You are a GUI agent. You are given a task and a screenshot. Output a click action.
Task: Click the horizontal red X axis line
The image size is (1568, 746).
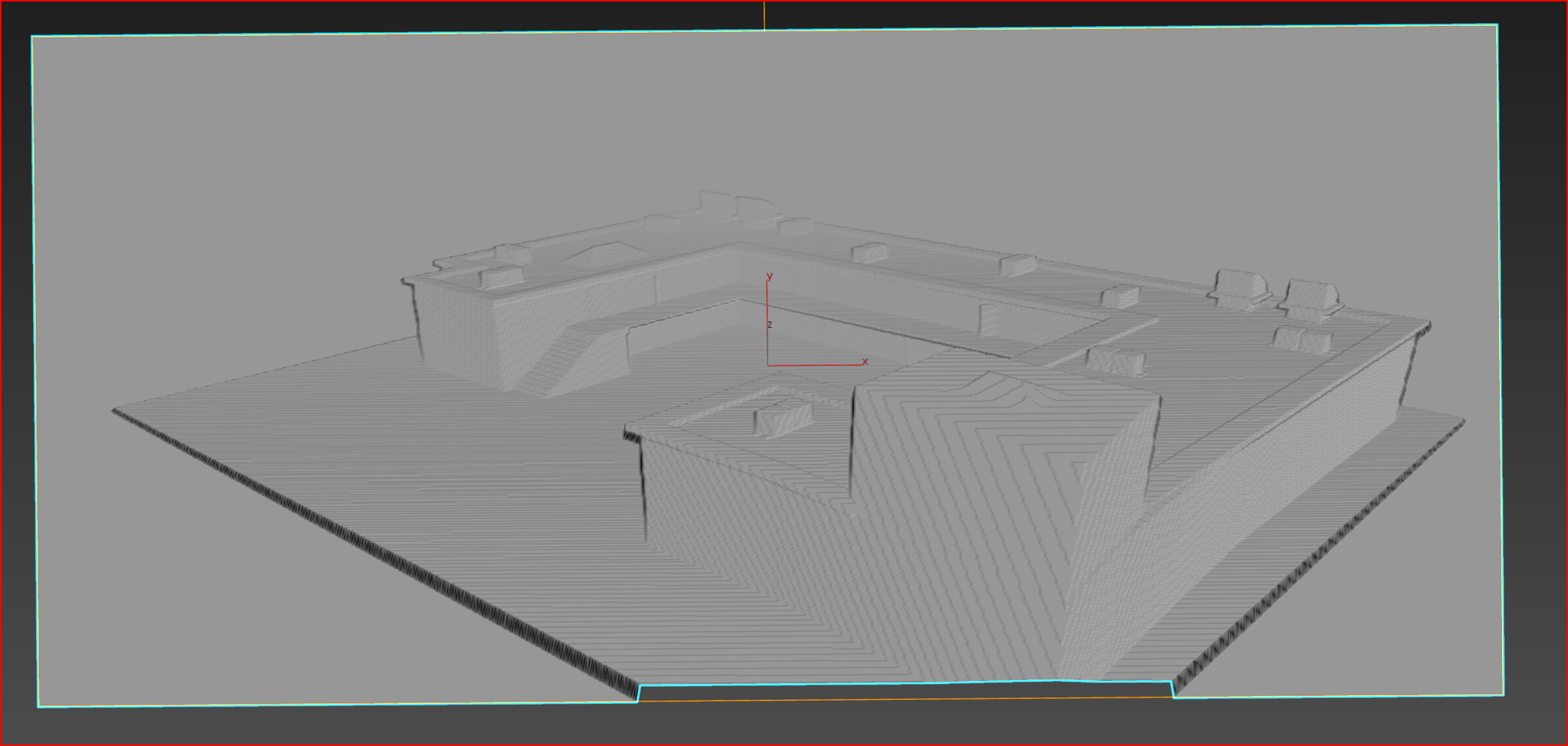(x=815, y=365)
